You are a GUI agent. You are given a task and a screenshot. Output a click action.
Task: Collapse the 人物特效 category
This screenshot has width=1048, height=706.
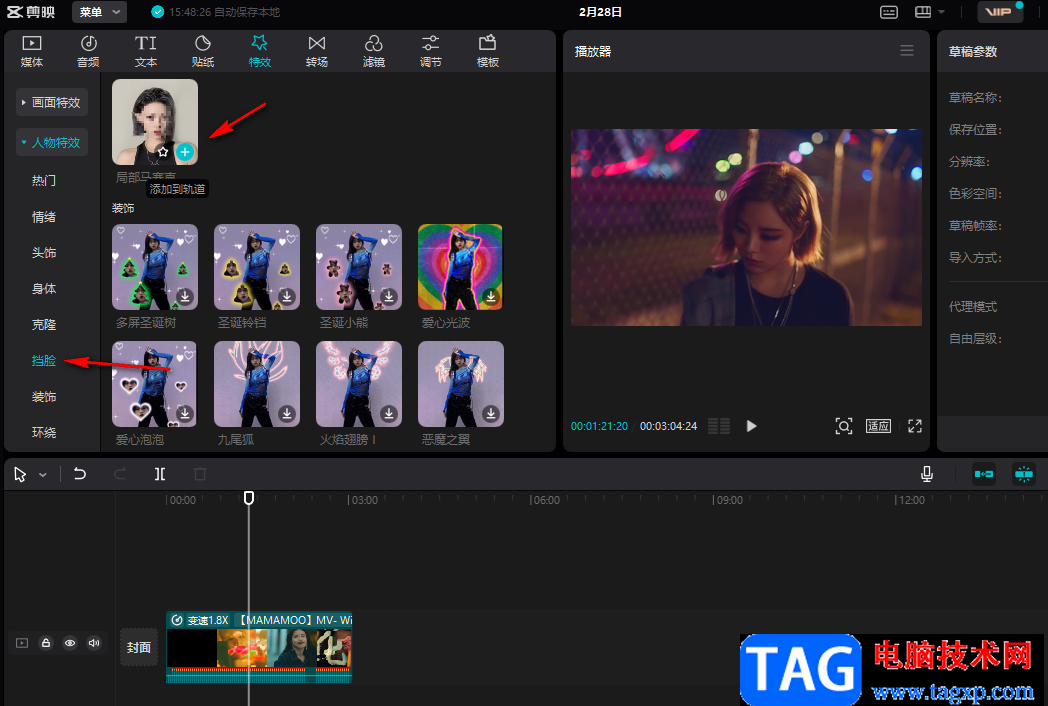51,142
